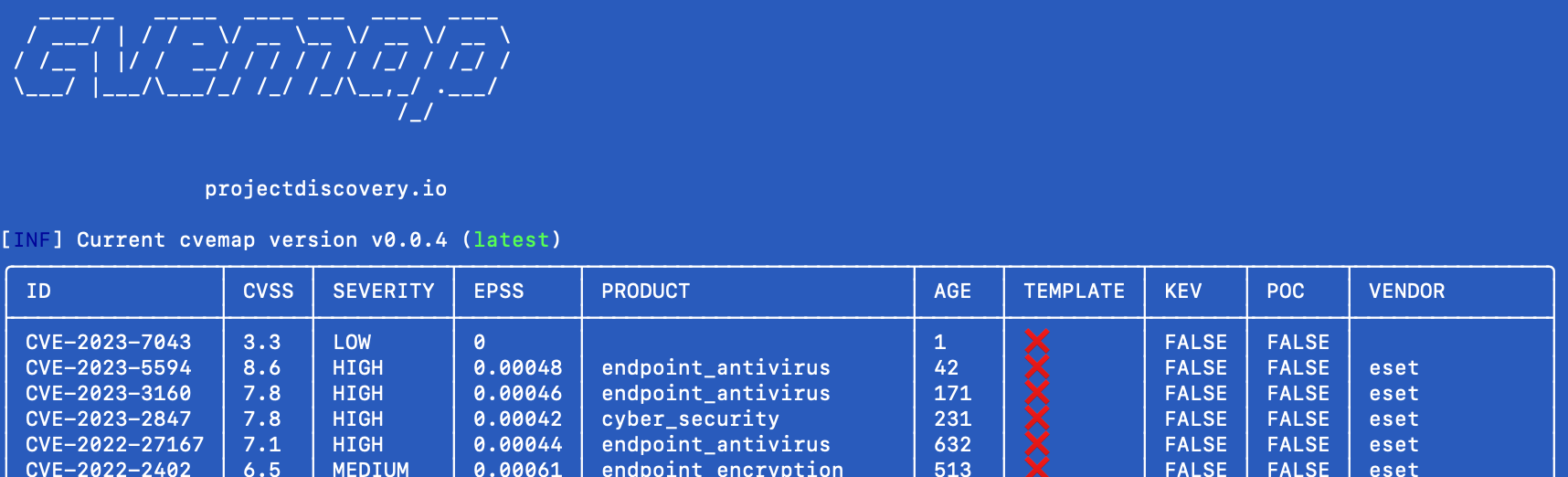The height and width of the screenshot is (477, 1568).
Task: Click the green "latest" version label
Action: coord(511,240)
